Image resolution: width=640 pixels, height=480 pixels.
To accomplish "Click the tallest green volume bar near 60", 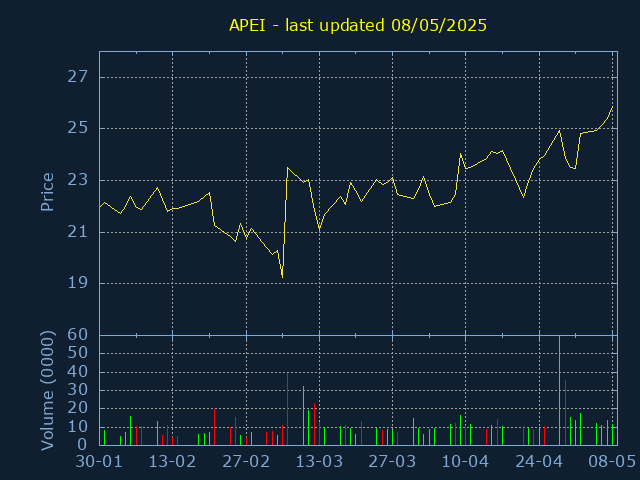I will pyautogui.click(x=559, y=390).
